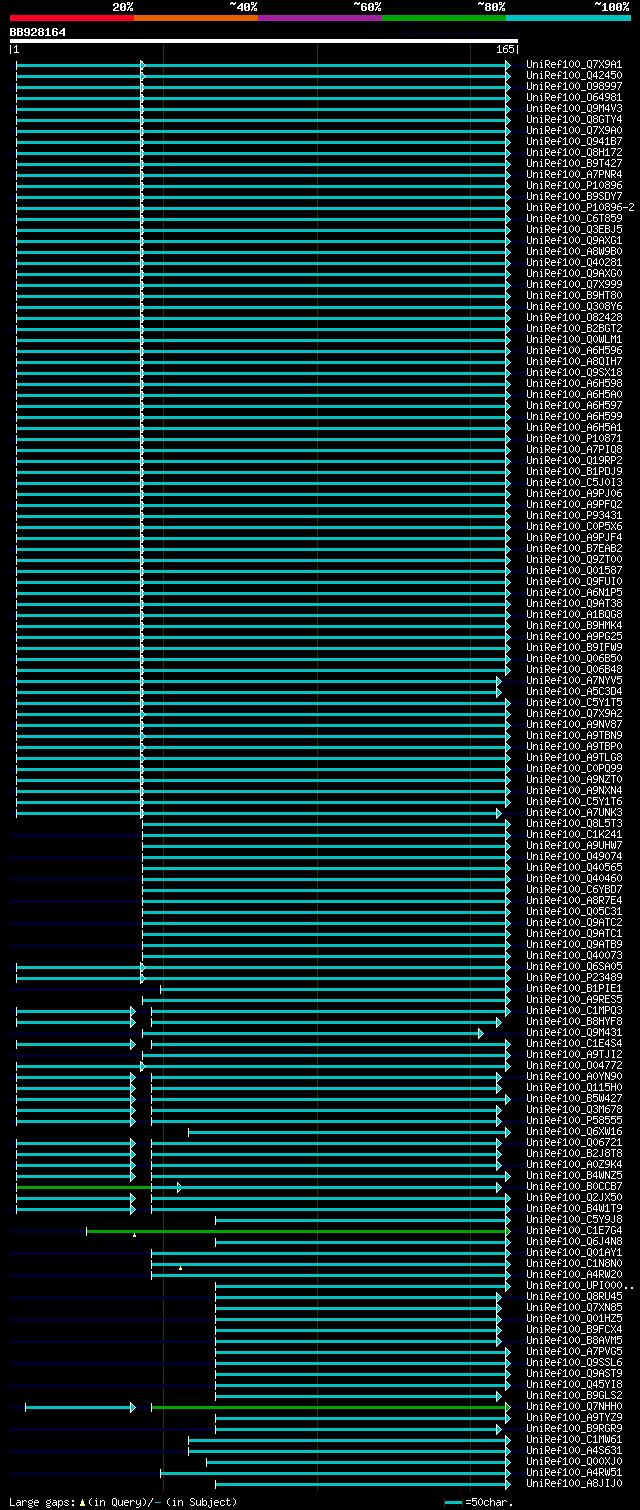This screenshot has width=640, height=1510.
Task: Open hit UniRef100_P10896-2
Action: (x=580, y=208)
